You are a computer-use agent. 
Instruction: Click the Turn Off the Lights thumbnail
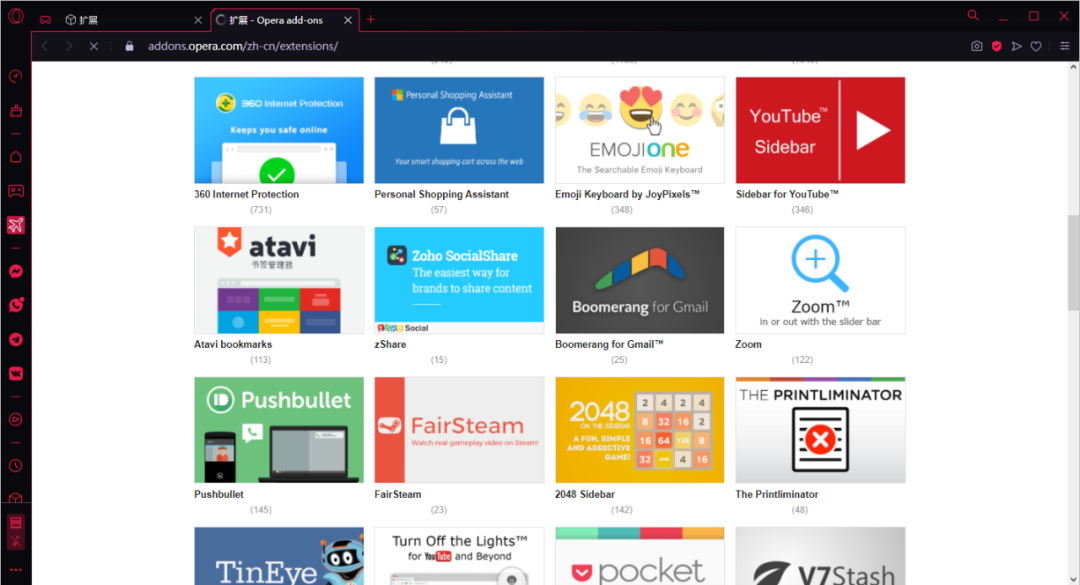[x=459, y=556]
